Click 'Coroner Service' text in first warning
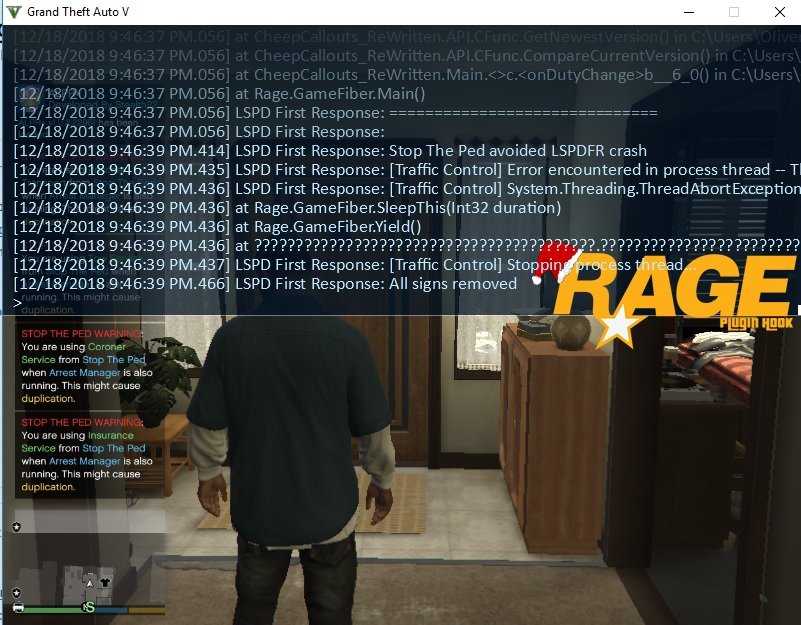801x625 pixels. point(73,353)
